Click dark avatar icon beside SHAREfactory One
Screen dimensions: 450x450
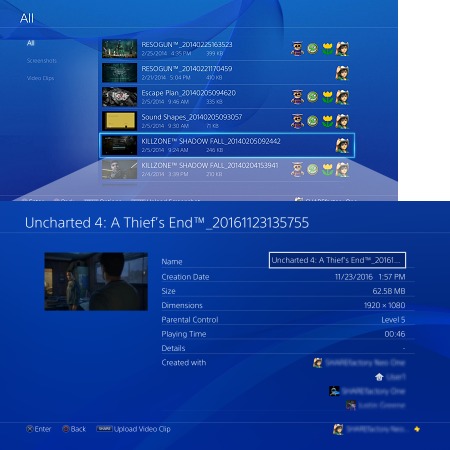[334, 391]
